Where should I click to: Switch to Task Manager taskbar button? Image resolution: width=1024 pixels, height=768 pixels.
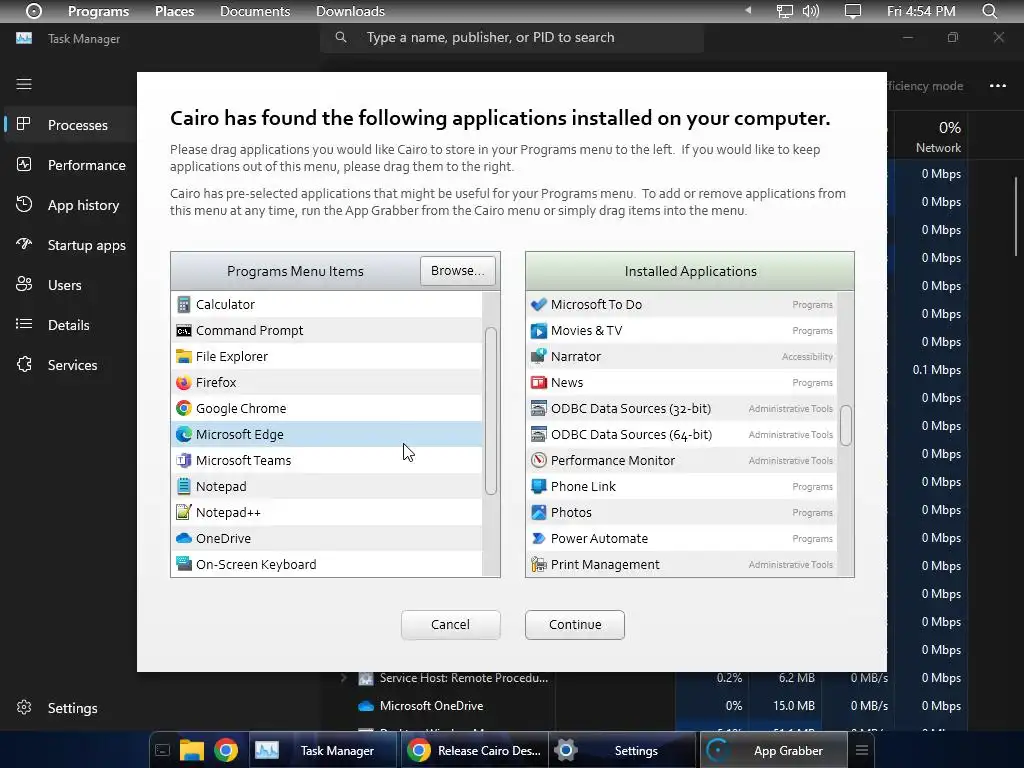tap(323, 750)
